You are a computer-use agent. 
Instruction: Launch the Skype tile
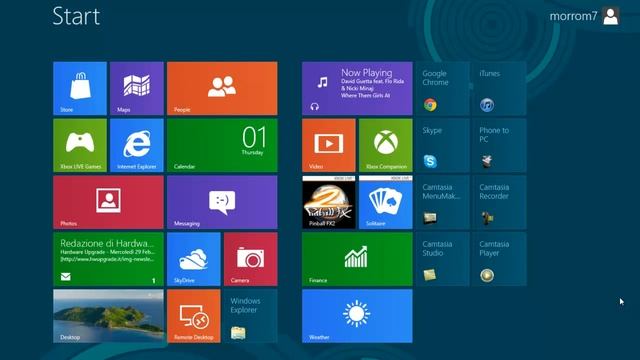coord(443,145)
